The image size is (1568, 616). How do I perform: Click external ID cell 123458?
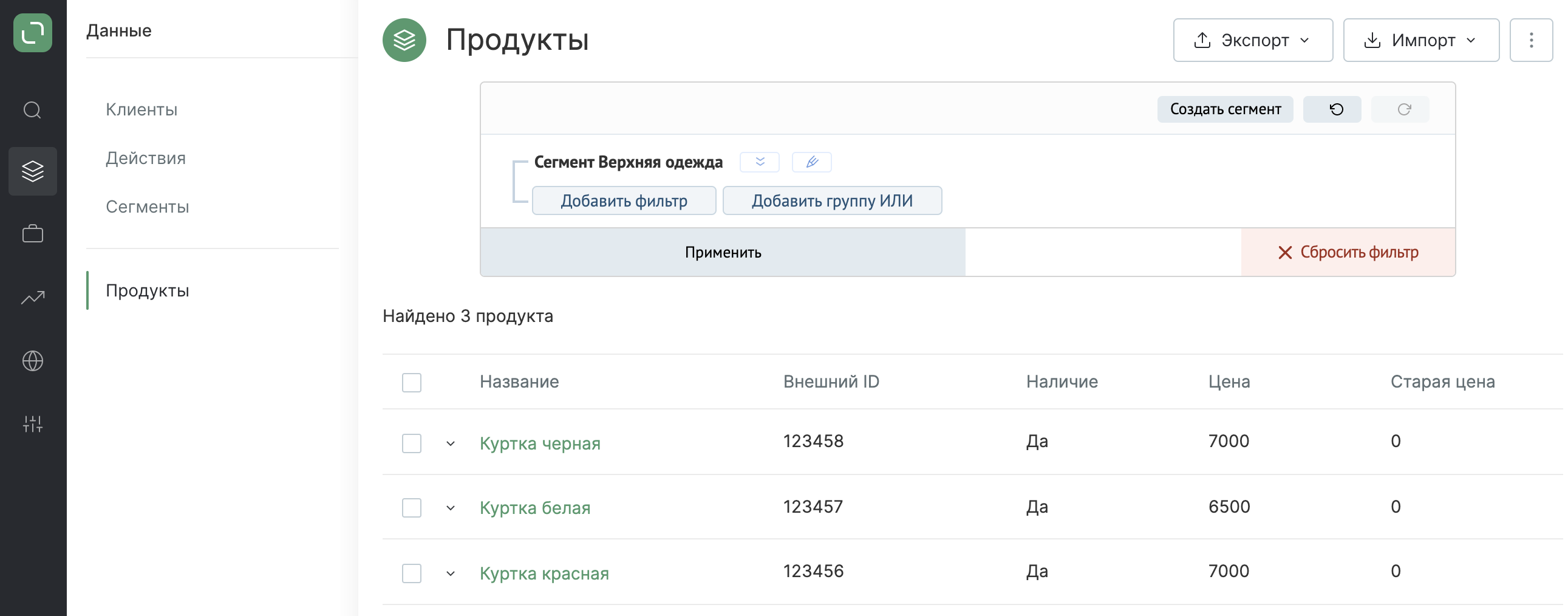tap(813, 440)
